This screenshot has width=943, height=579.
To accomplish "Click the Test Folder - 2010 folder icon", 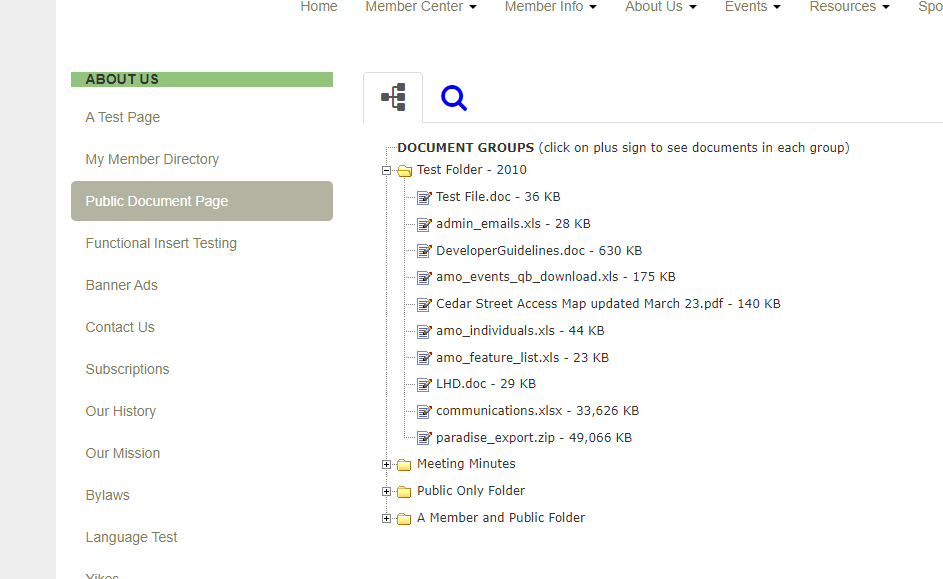I will (x=404, y=171).
